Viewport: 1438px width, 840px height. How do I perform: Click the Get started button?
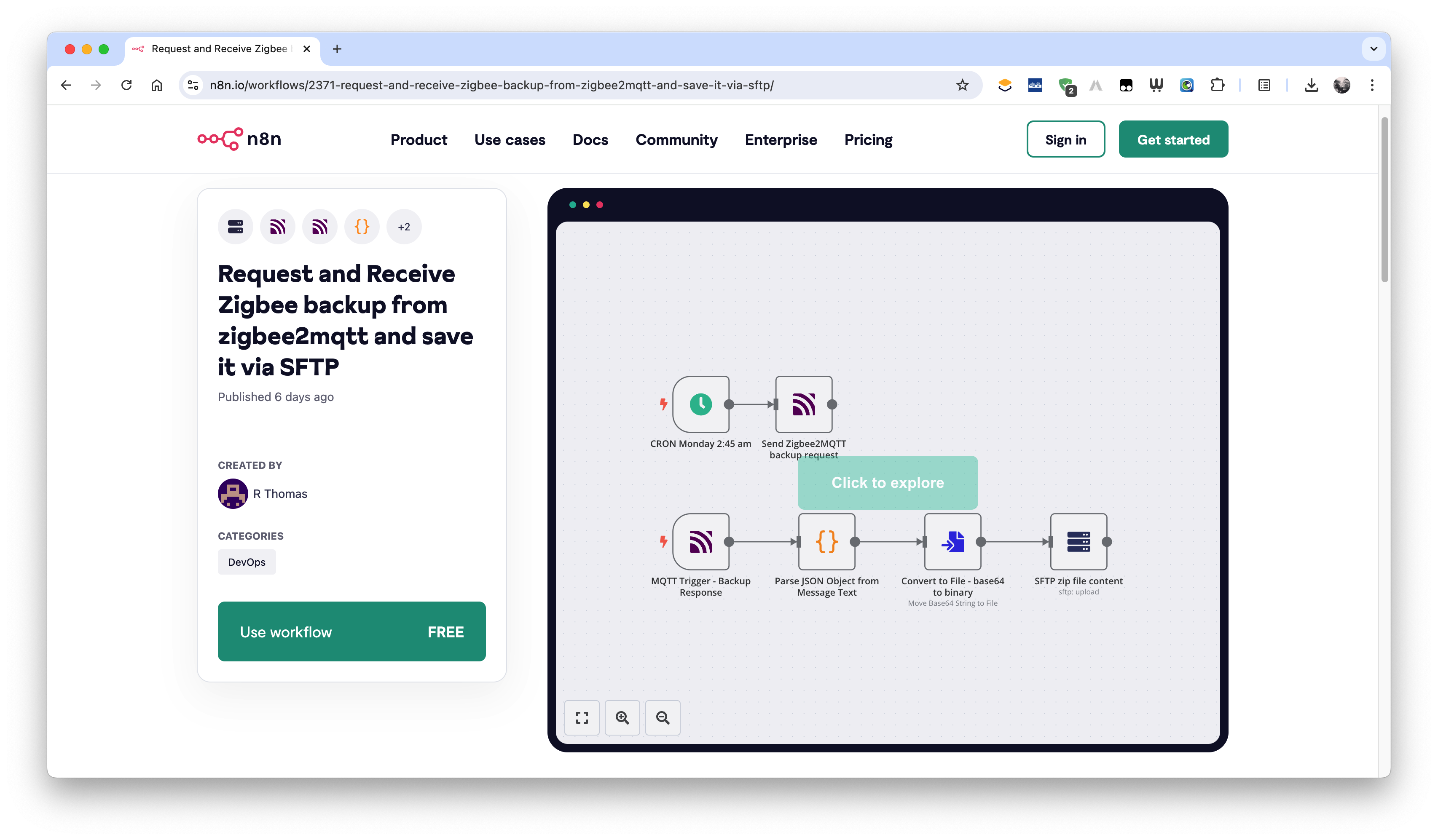point(1173,139)
